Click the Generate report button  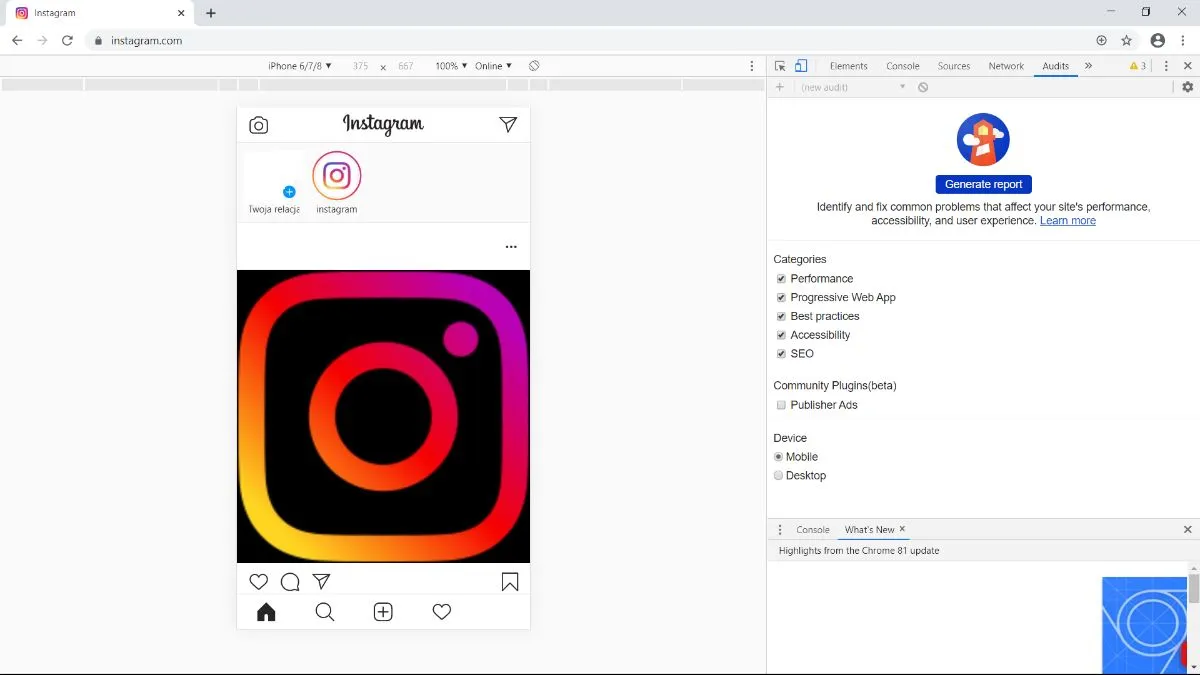point(983,184)
